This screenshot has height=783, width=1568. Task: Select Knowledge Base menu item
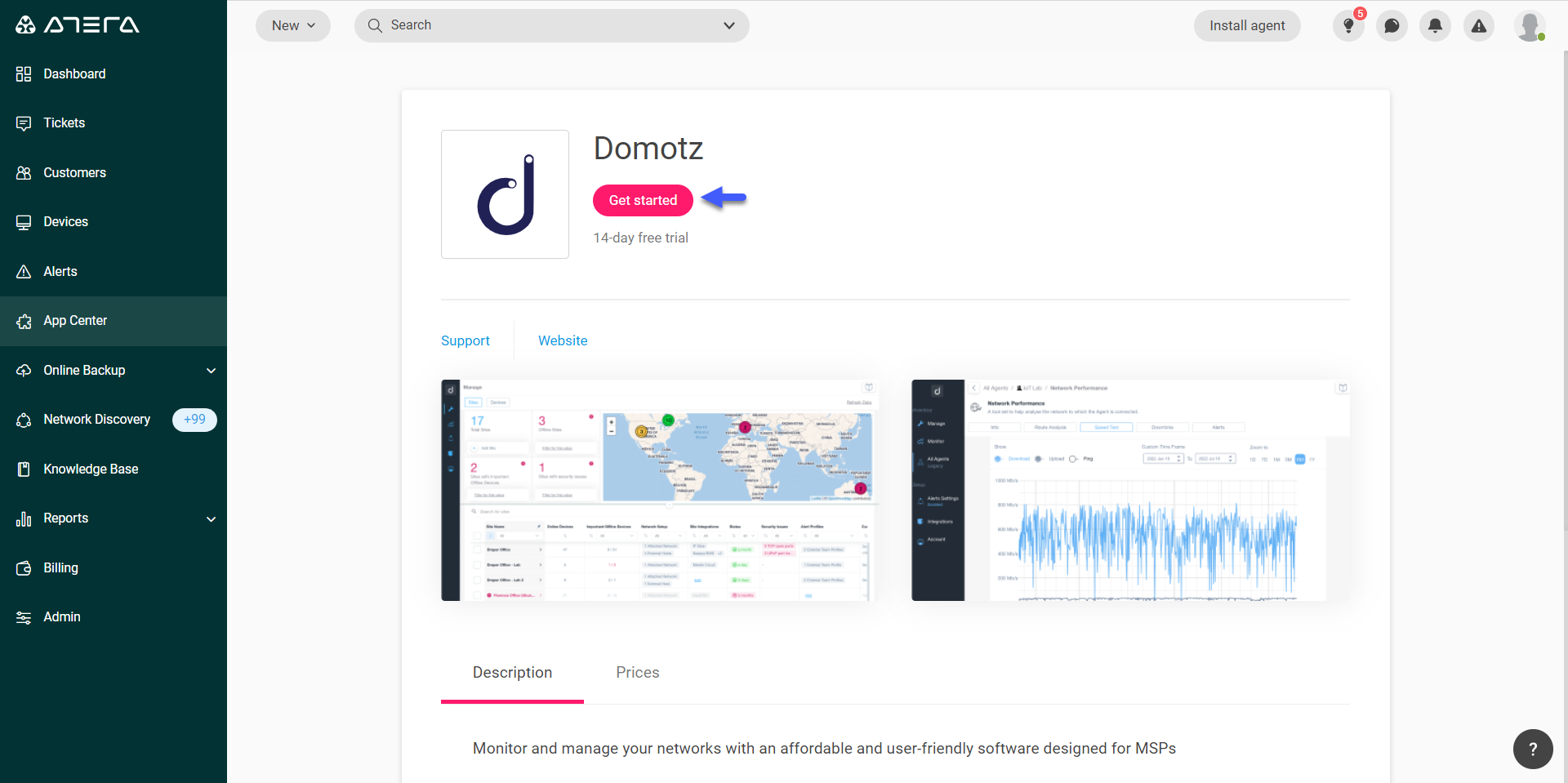(114, 469)
